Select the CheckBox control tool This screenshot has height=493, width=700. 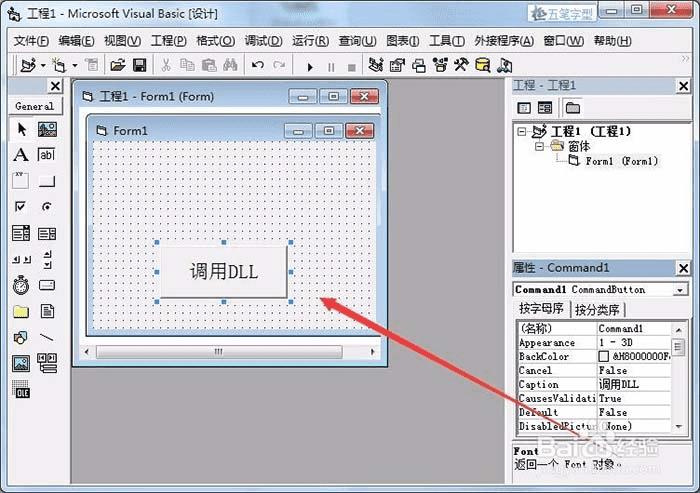21,206
